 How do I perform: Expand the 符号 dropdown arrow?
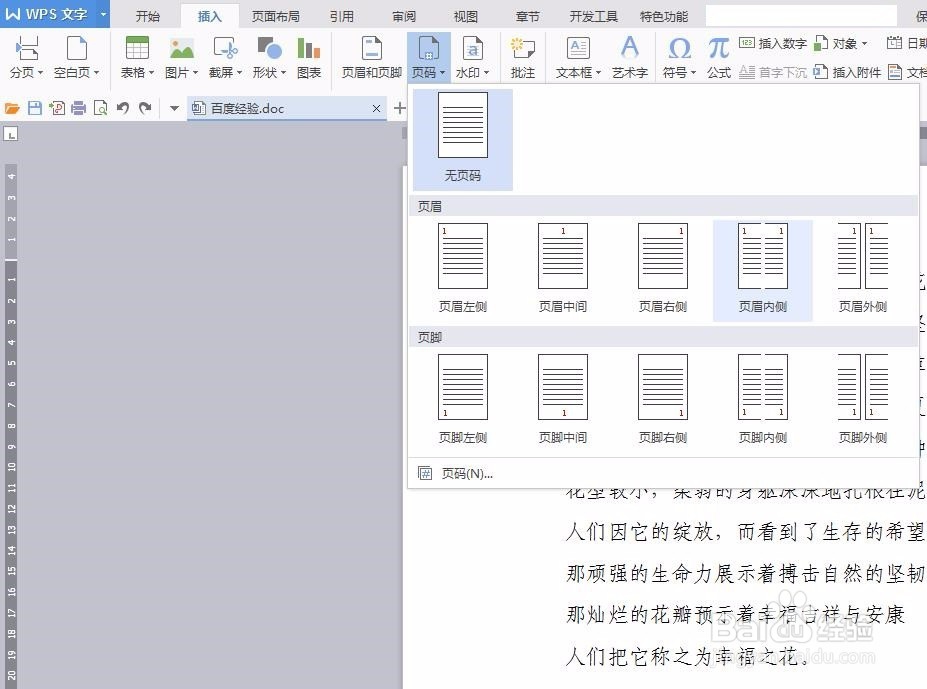(x=693, y=73)
